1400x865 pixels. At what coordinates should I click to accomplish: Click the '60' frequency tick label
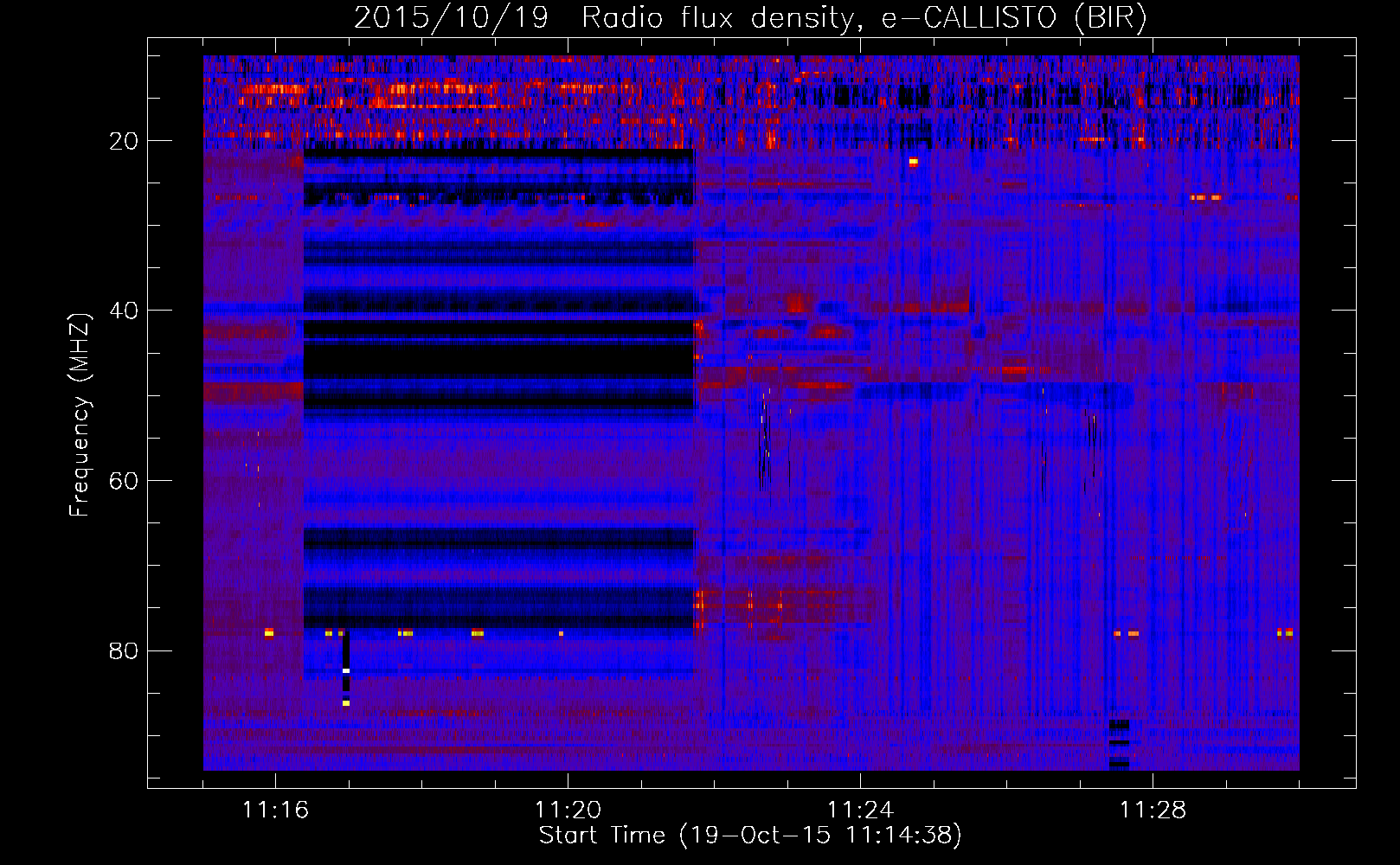point(125,481)
